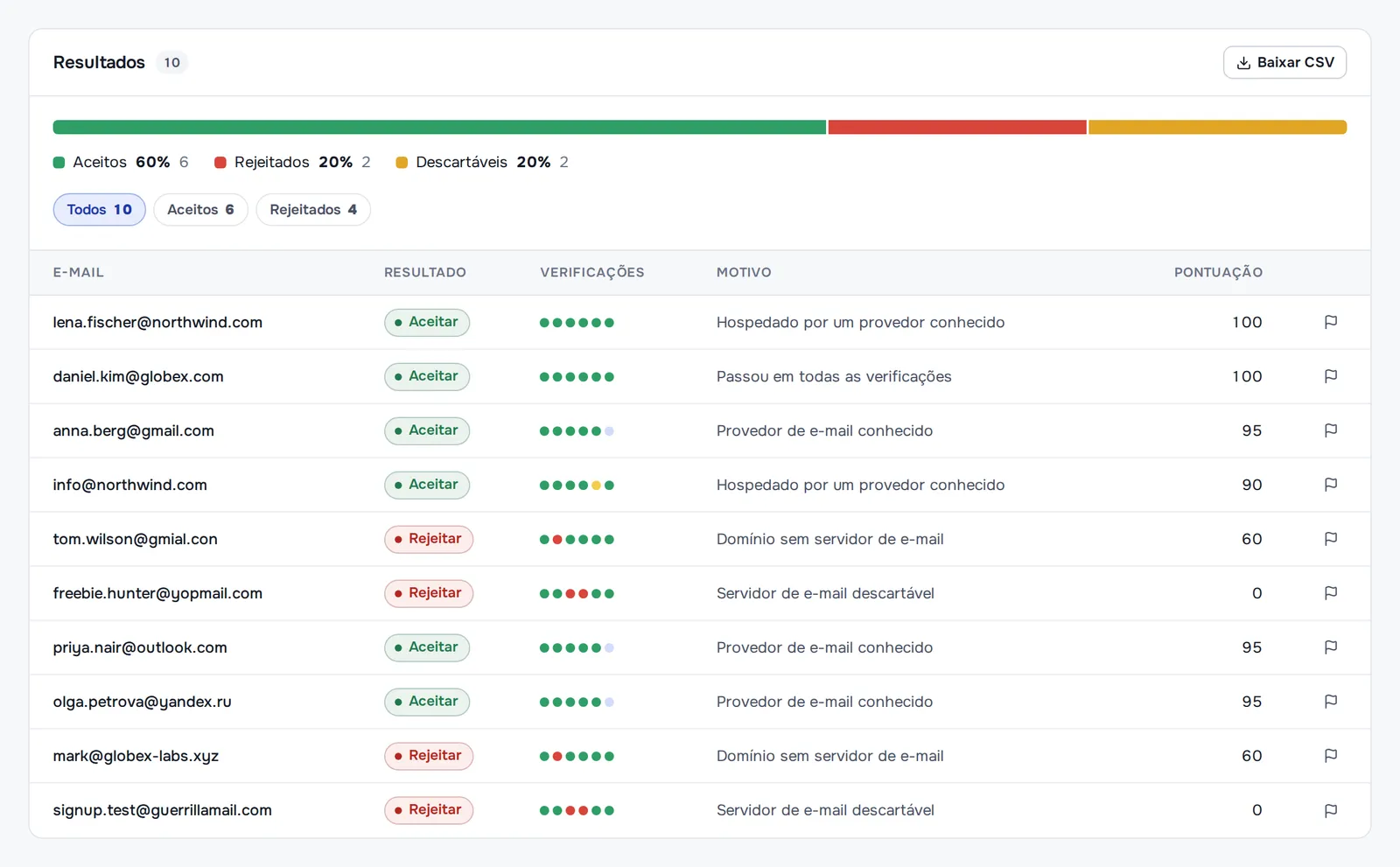The width and height of the screenshot is (1400, 867).
Task: Click 'Servidor de e-mail descartável' for freebie.hunter
Action: coord(825,593)
